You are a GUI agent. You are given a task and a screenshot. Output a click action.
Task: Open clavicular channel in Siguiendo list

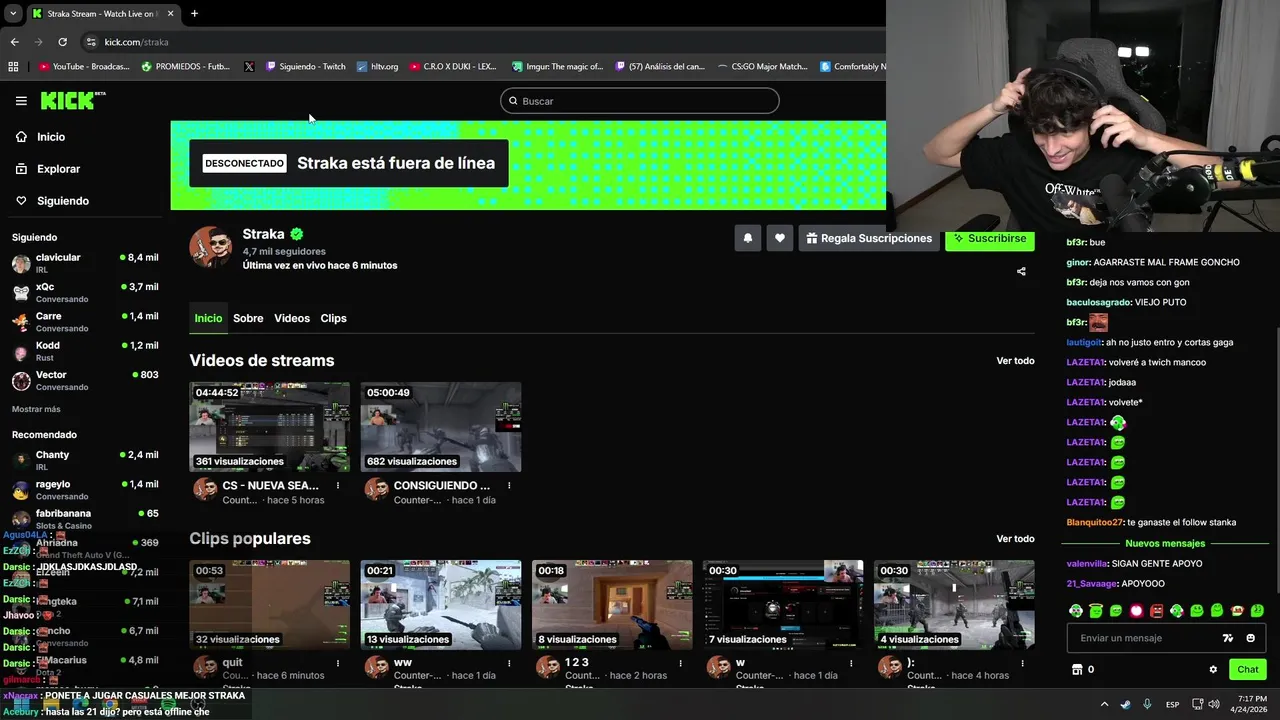(85, 264)
